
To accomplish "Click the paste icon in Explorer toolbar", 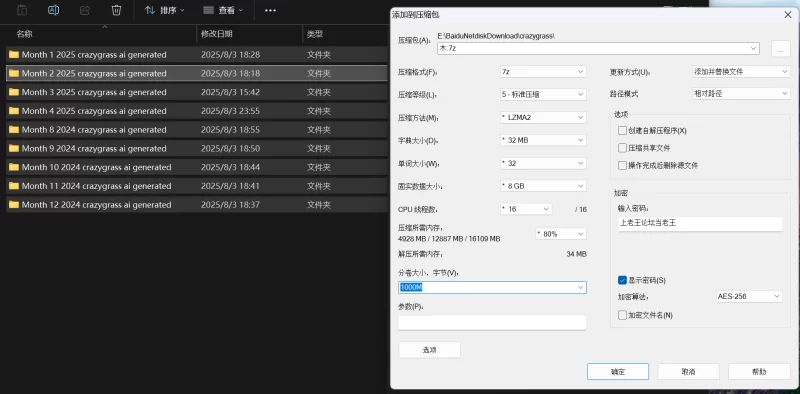I will click(22, 10).
